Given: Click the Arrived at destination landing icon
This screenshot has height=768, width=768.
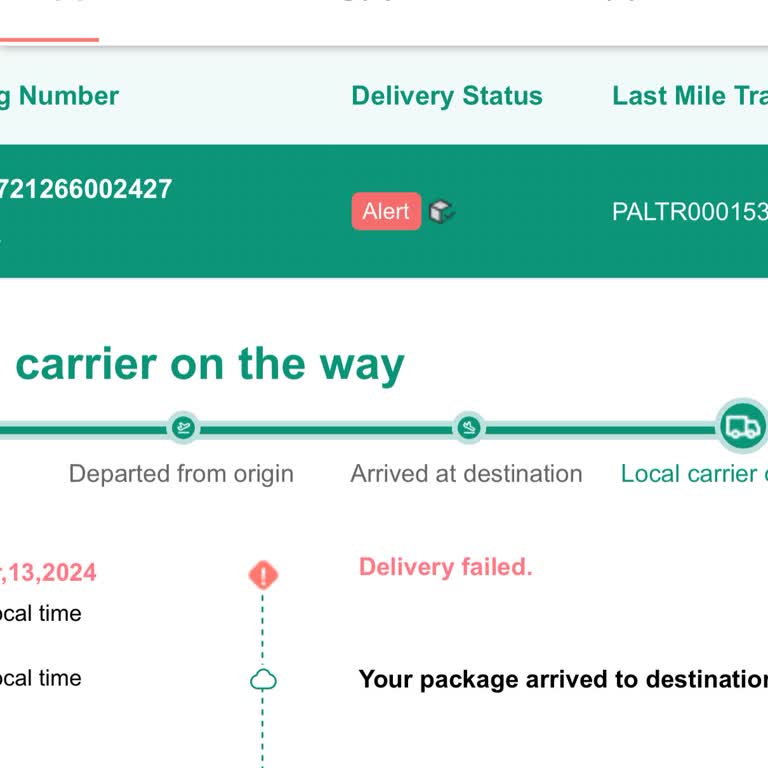Looking at the screenshot, I should point(468,428).
